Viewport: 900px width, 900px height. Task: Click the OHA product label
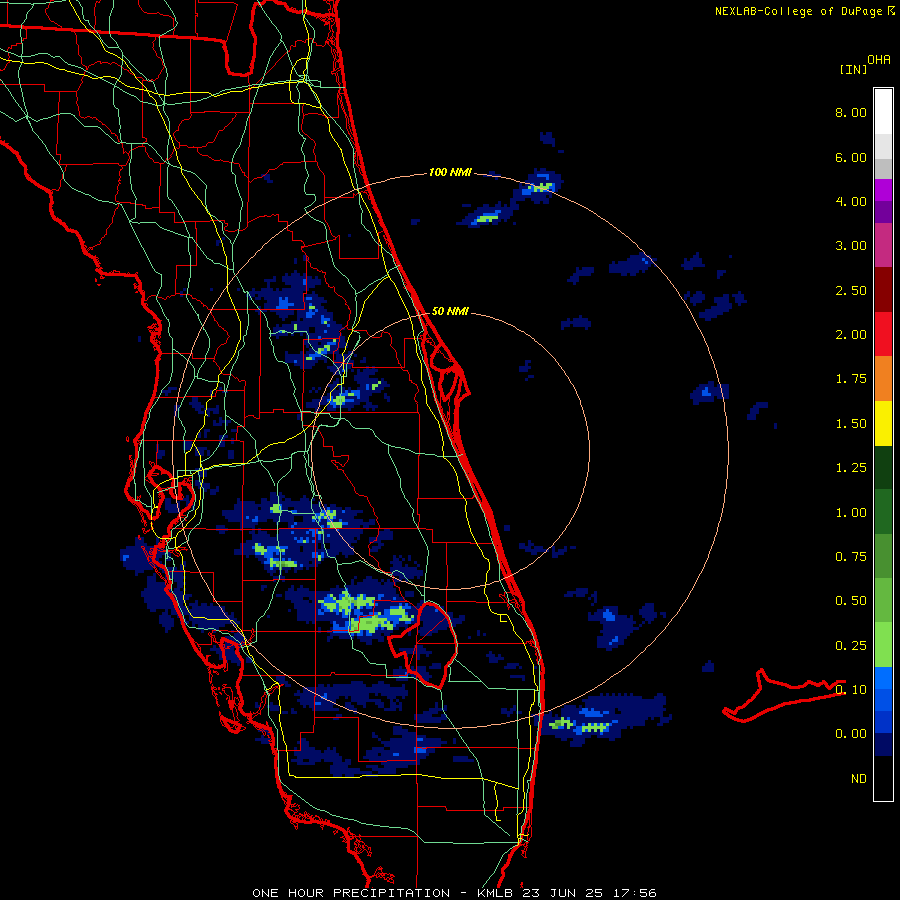(x=879, y=59)
